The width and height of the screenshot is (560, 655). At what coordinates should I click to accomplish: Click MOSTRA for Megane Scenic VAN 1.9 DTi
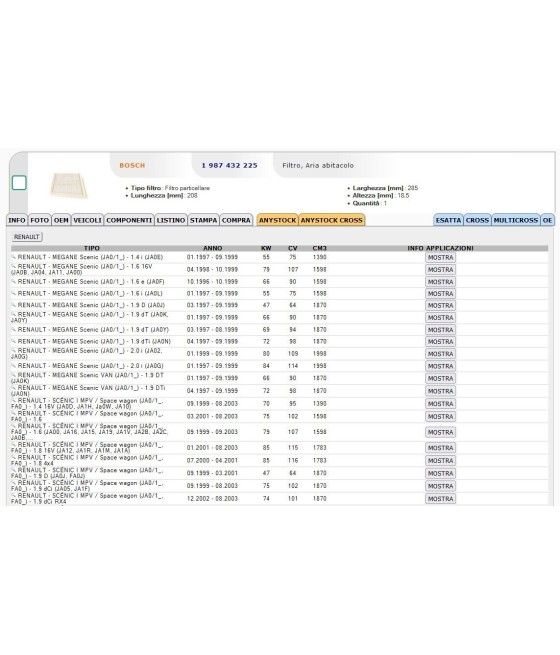440,391
